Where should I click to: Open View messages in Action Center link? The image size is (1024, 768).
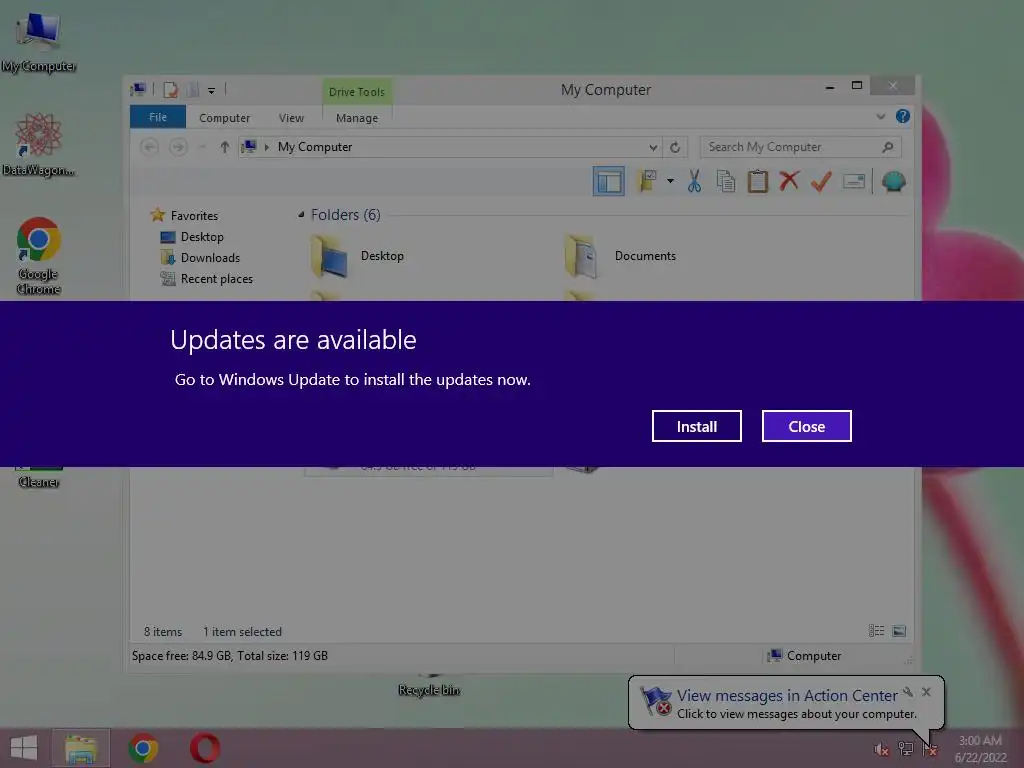point(787,696)
